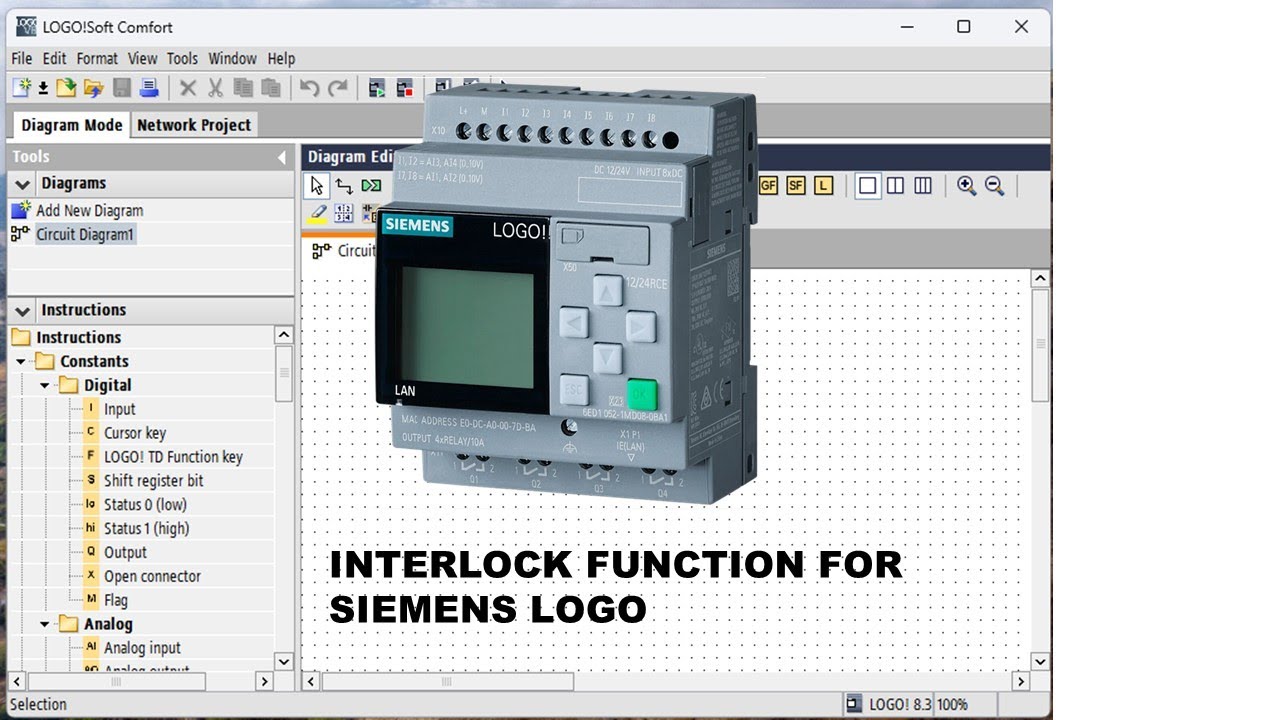
Task: Click the diagram canvas vertical scrollbar thumb
Action: [x=1040, y=344]
